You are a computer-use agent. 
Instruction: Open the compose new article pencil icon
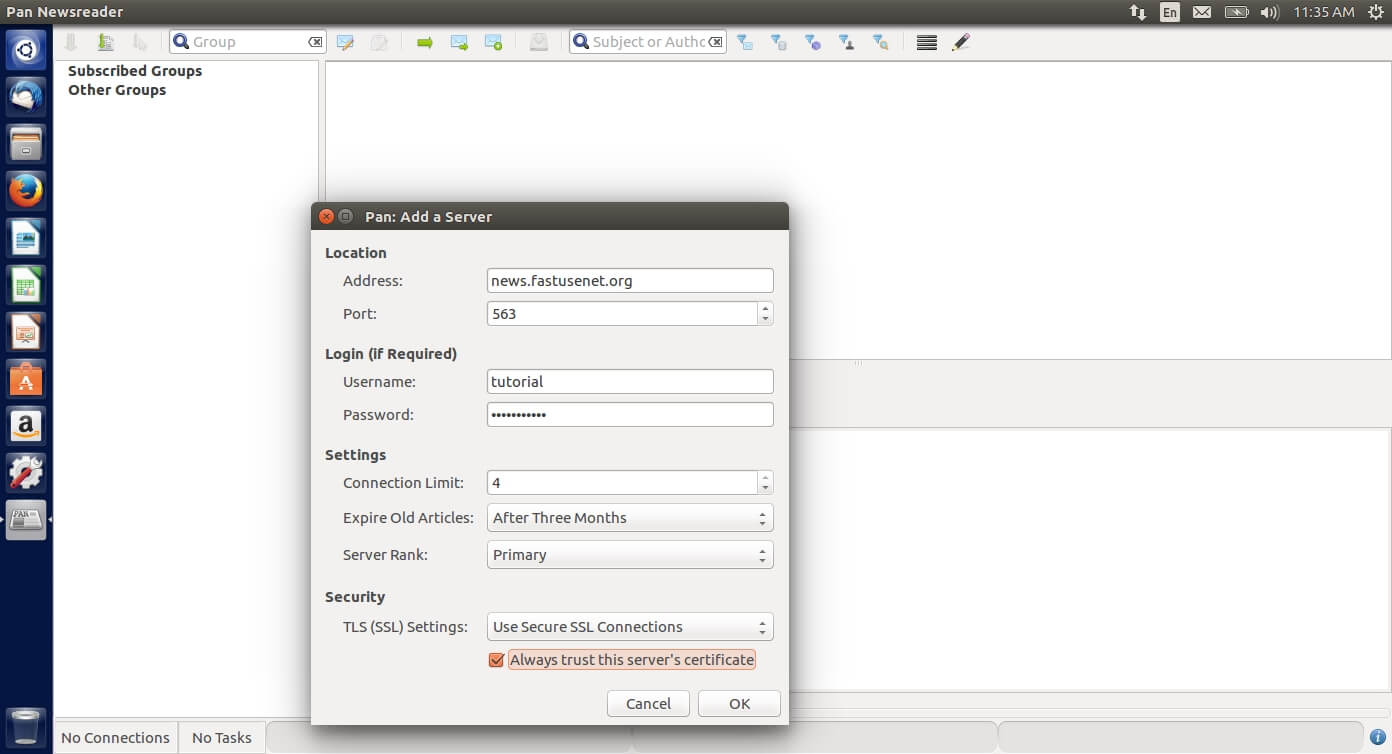coord(960,42)
